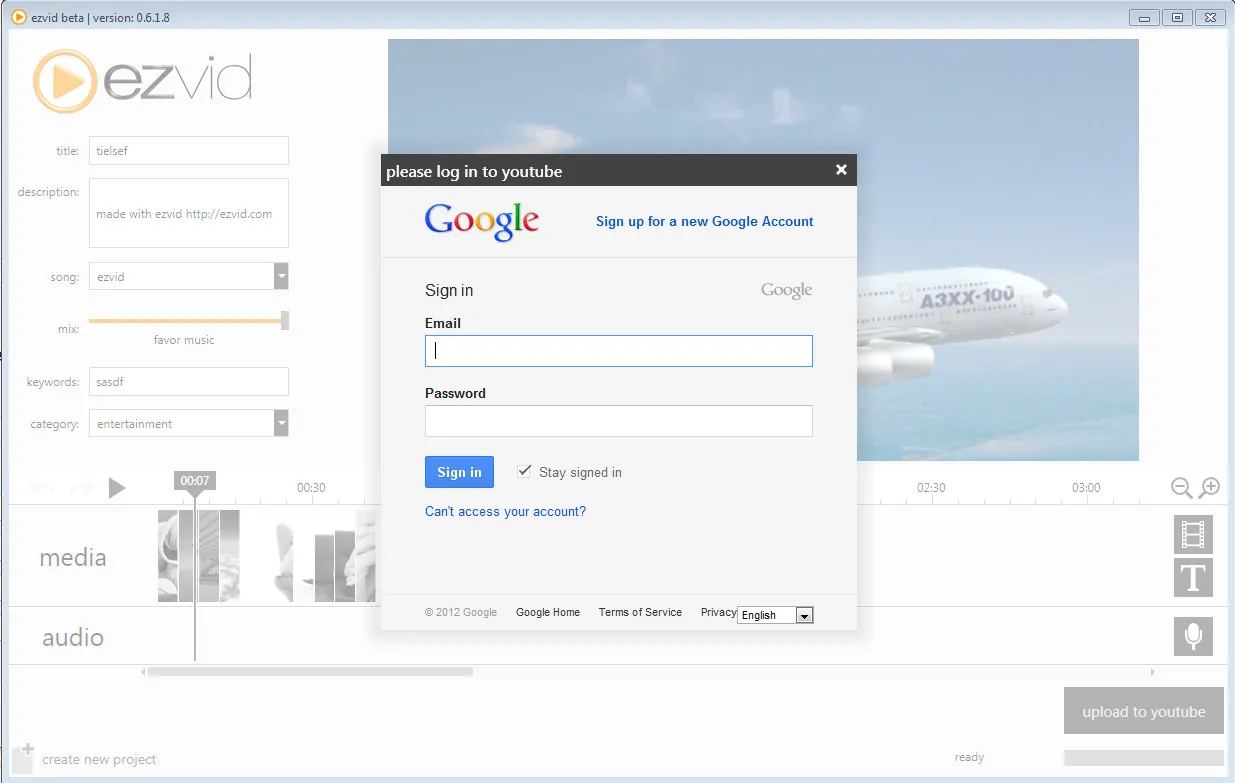The width and height of the screenshot is (1235, 783).
Task: Uncheck the Stay signed in checkbox
Action: (x=524, y=471)
